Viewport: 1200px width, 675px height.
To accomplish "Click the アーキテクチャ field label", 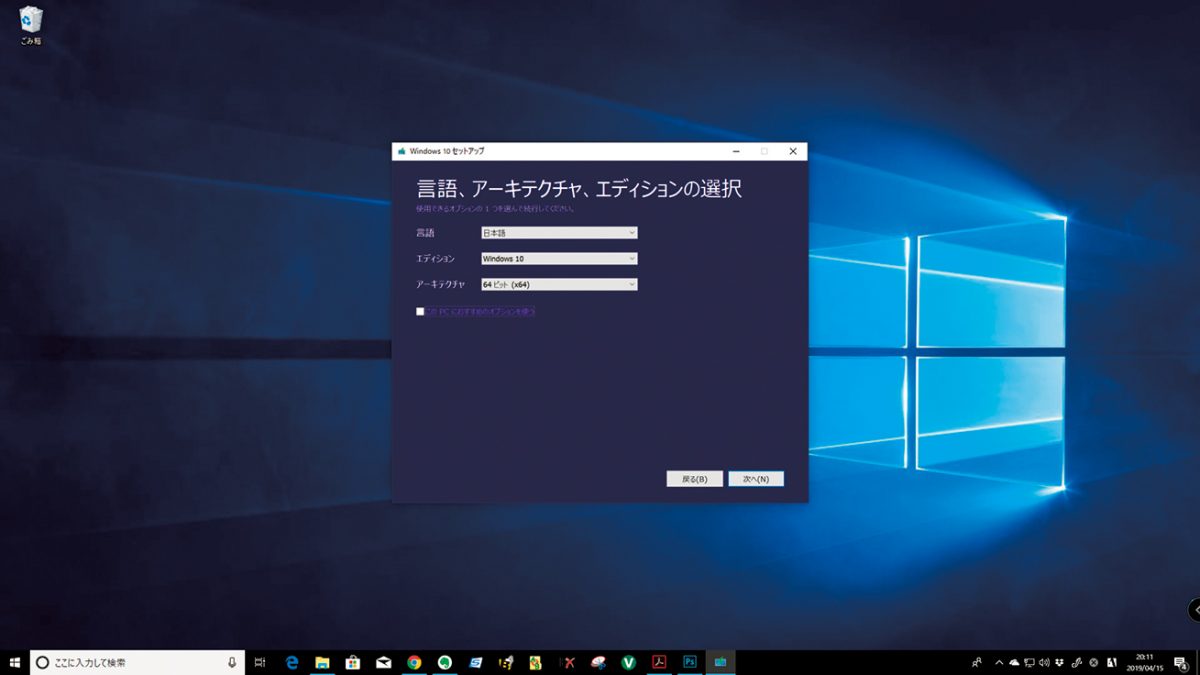I will pyautogui.click(x=441, y=285).
